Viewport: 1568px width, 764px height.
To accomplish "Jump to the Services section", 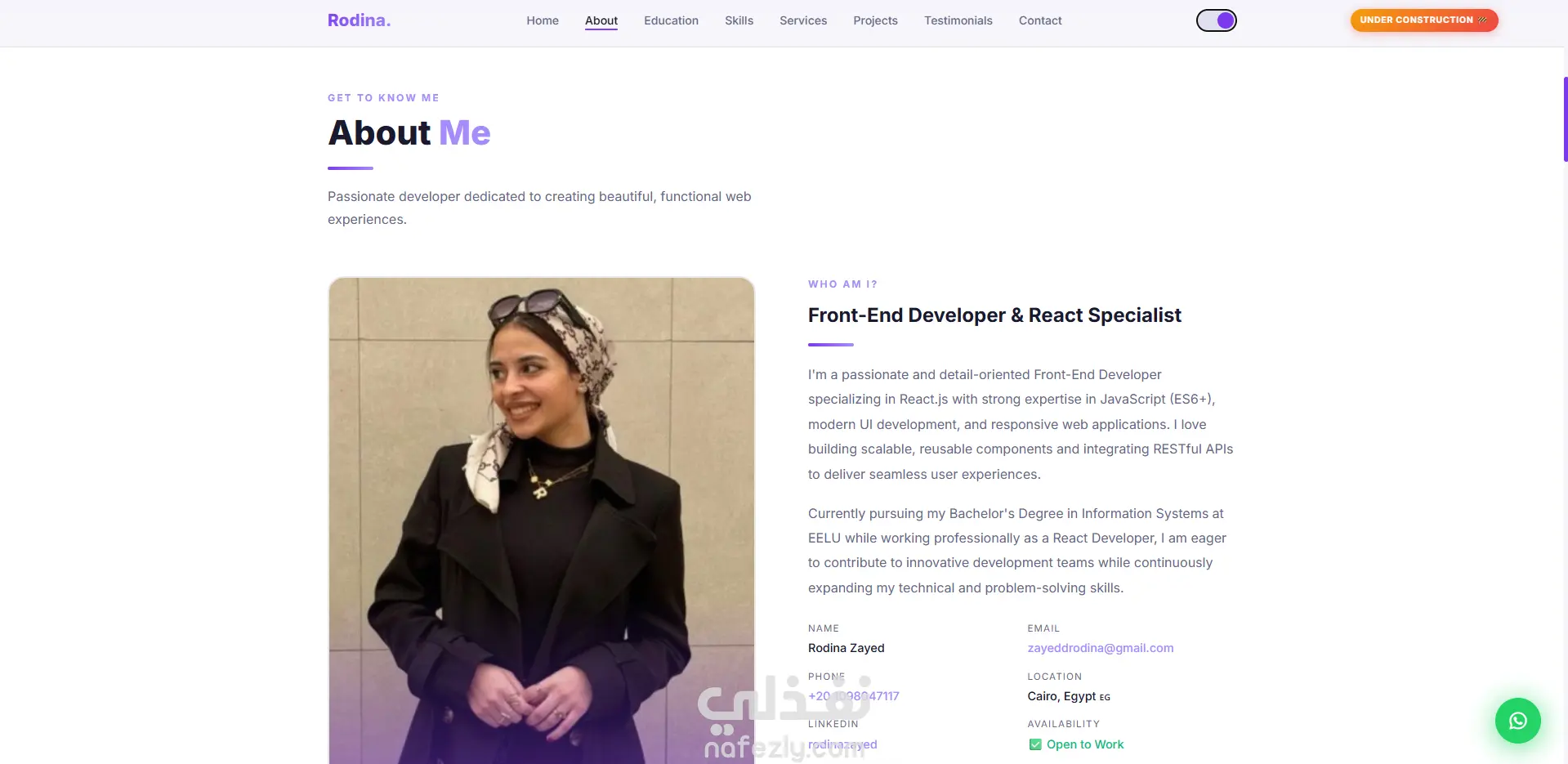I will (803, 20).
